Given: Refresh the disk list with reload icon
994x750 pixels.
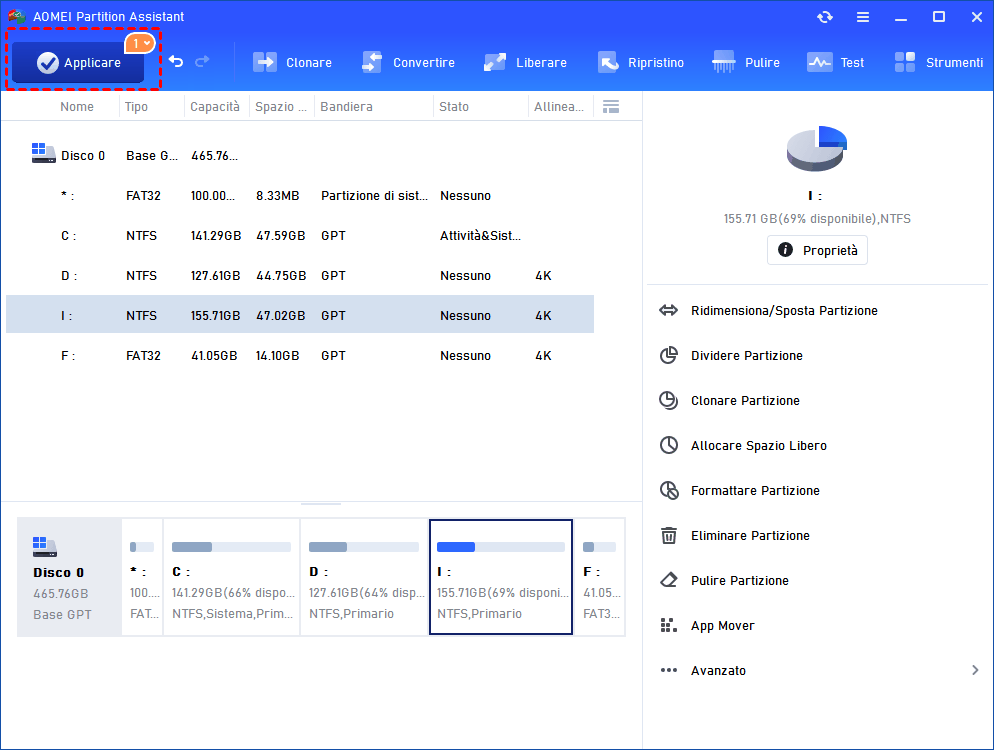Looking at the screenshot, I should (825, 17).
